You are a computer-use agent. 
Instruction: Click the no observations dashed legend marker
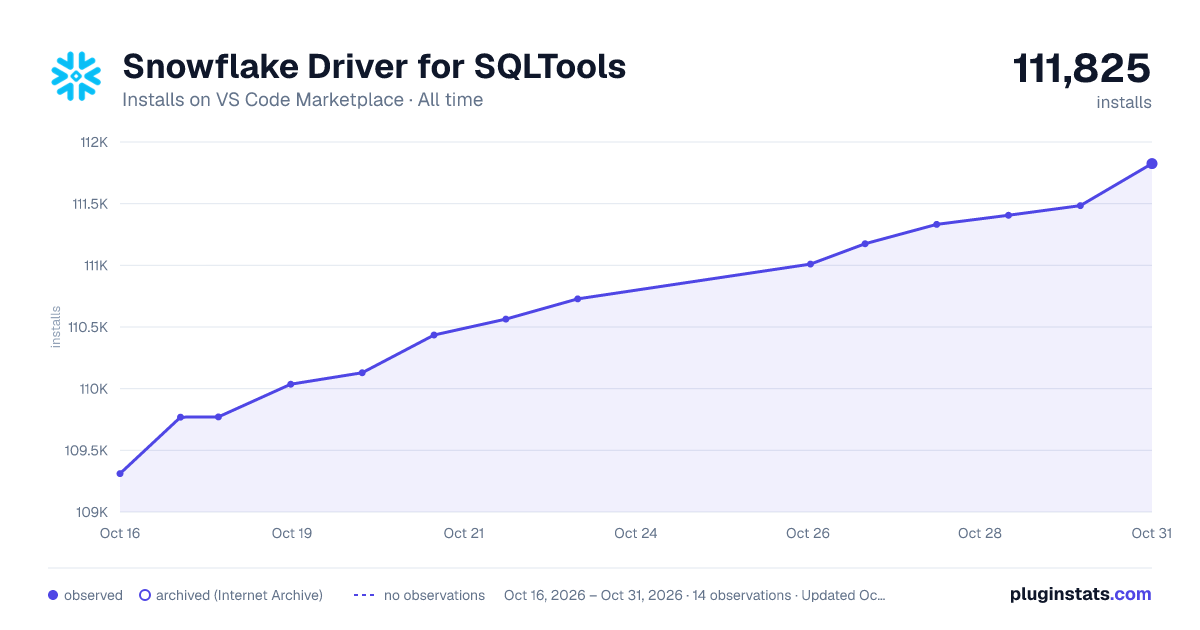tap(364, 595)
